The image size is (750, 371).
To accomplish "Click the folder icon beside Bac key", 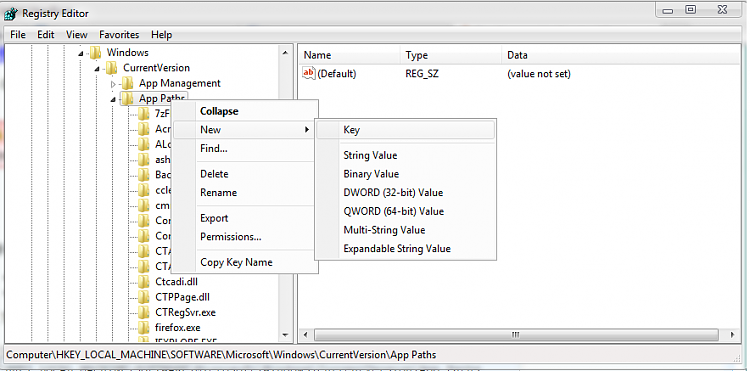I will (143, 175).
